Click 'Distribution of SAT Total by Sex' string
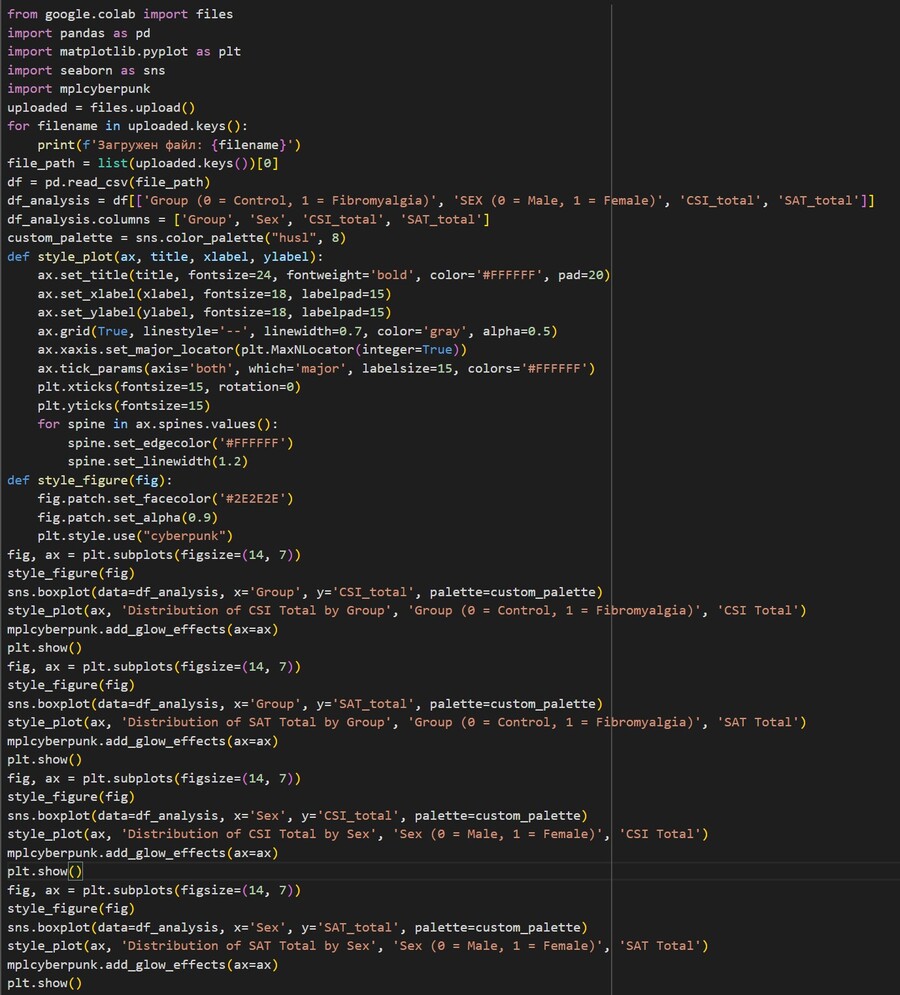The image size is (900, 995). pos(248,946)
